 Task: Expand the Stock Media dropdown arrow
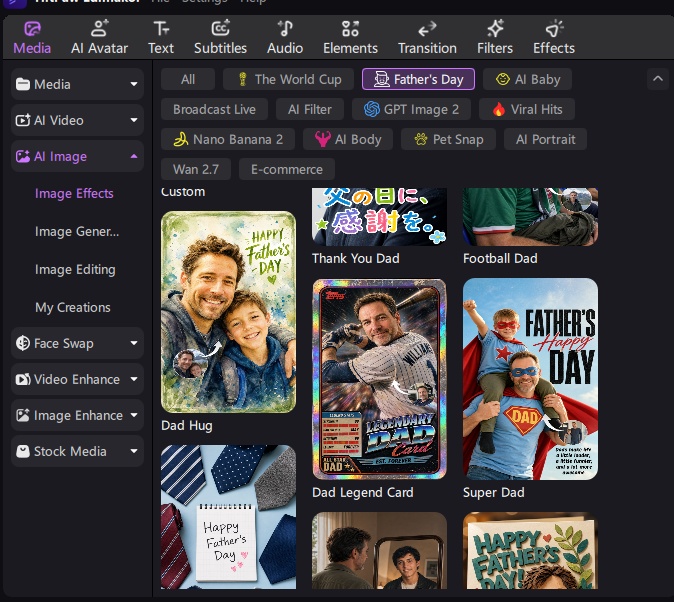(134, 451)
